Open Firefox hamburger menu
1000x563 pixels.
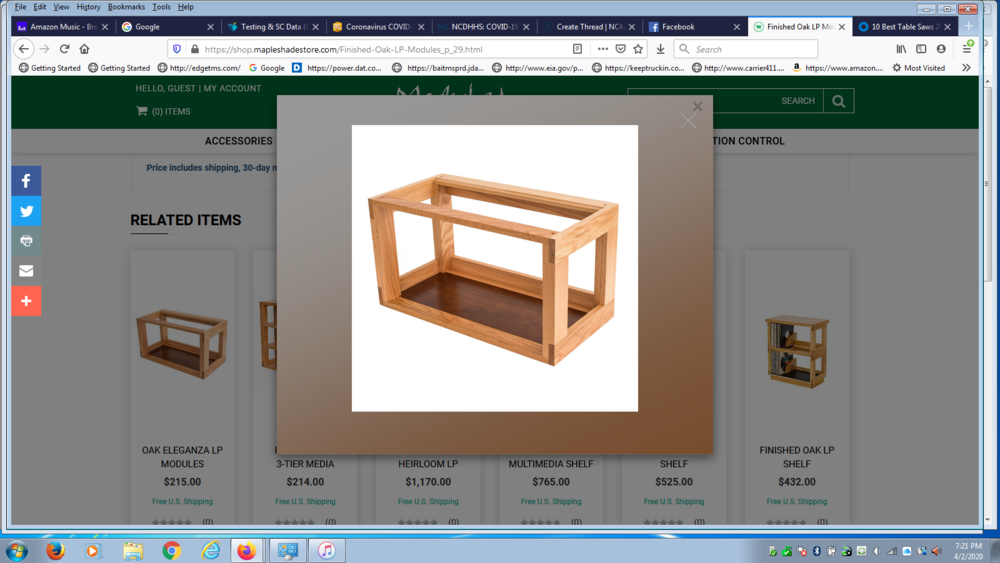[967, 49]
